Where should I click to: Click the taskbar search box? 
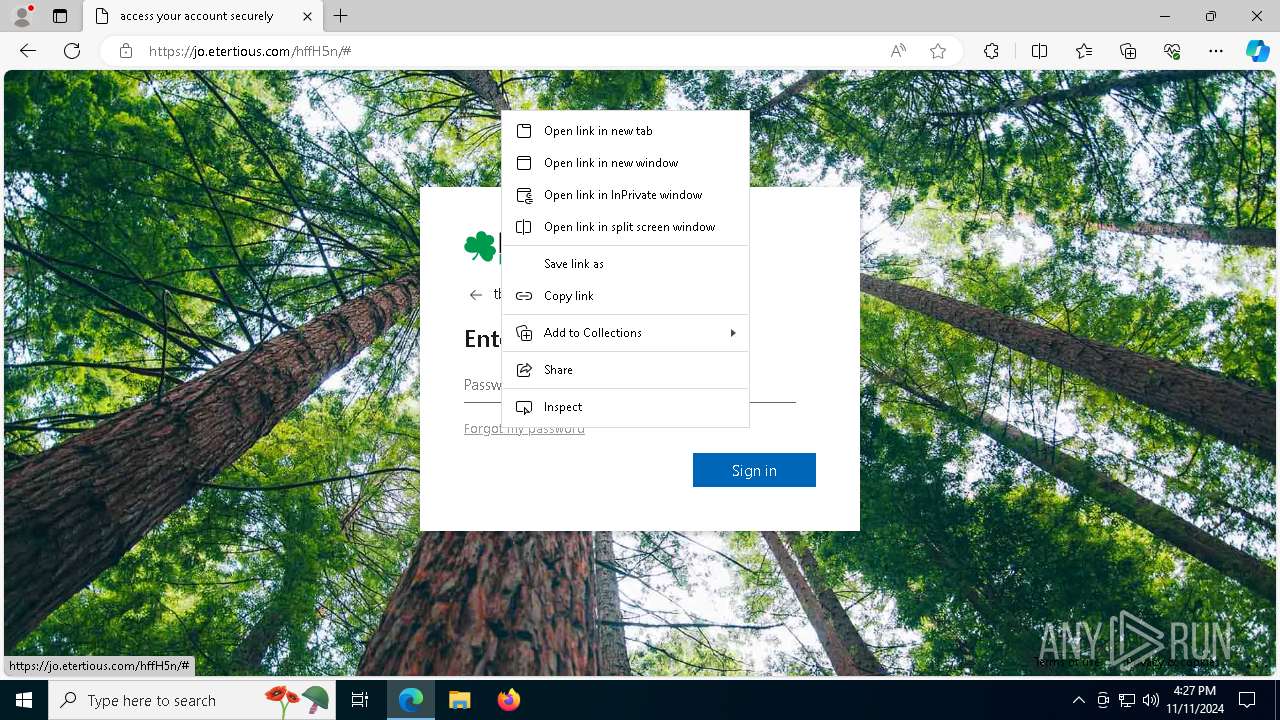pyautogui.click(x=192, y=700)
